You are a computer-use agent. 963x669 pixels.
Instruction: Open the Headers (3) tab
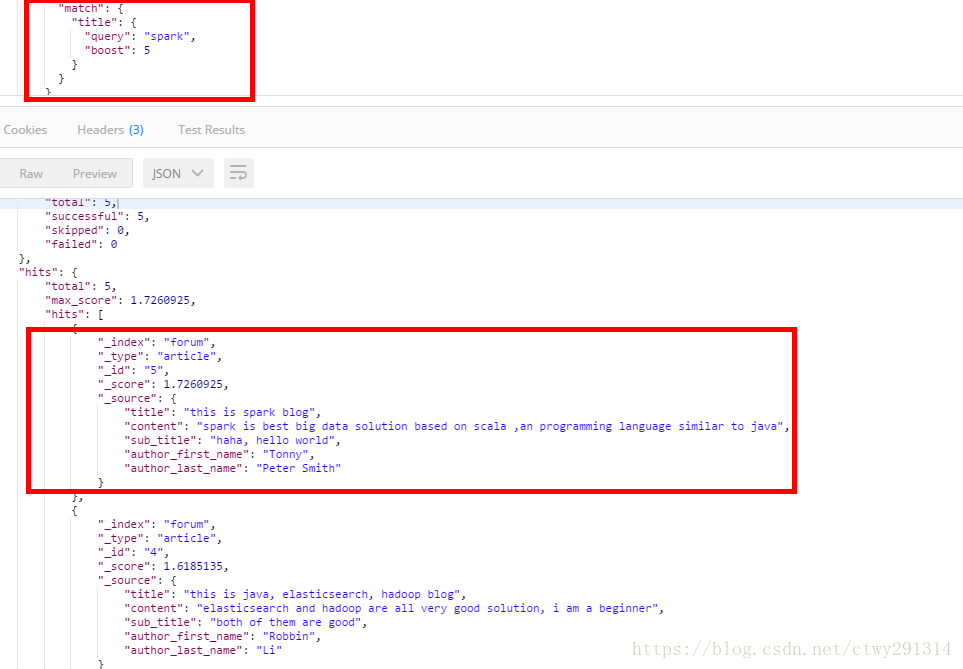pyautogui.click(x=111, y=130)
